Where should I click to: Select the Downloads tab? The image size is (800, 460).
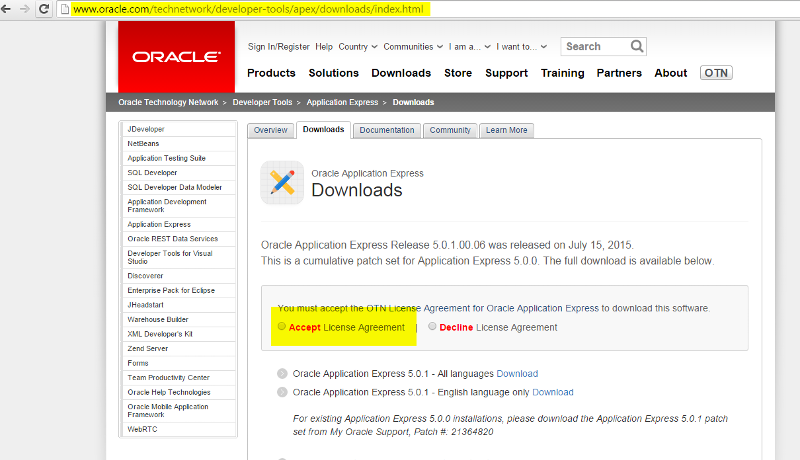tap(323, 130)
